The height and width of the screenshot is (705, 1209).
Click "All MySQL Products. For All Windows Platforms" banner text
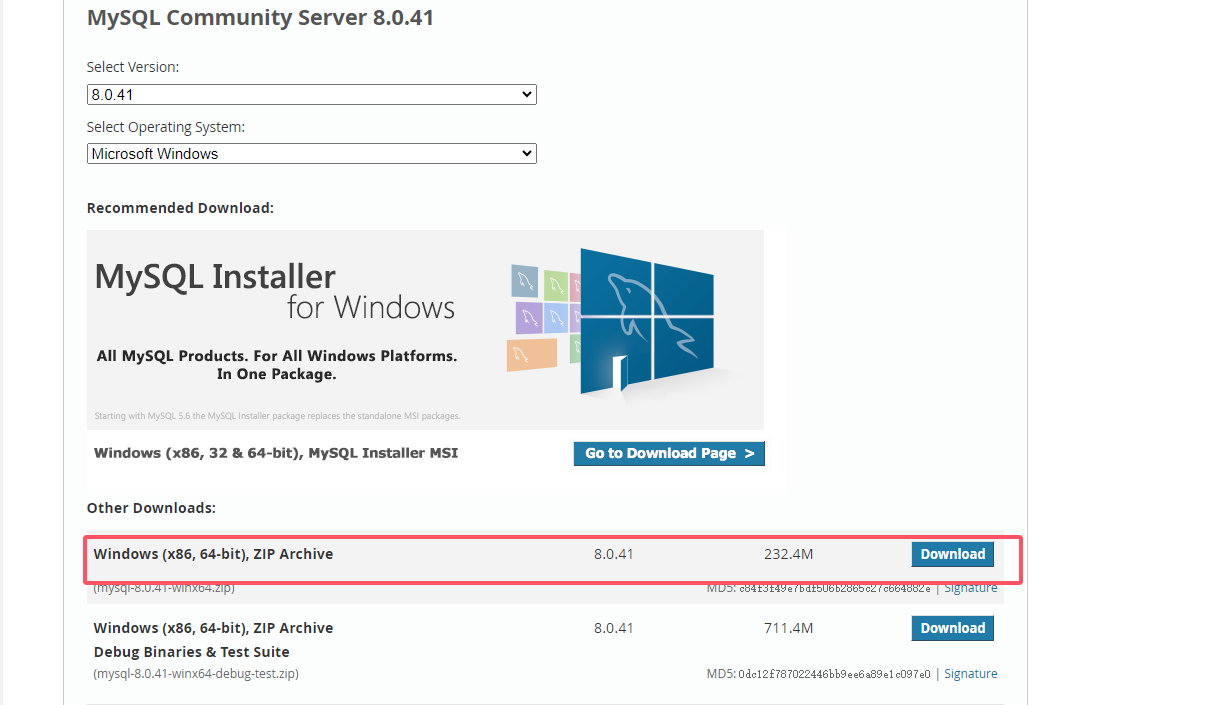(x=277, y=356)
